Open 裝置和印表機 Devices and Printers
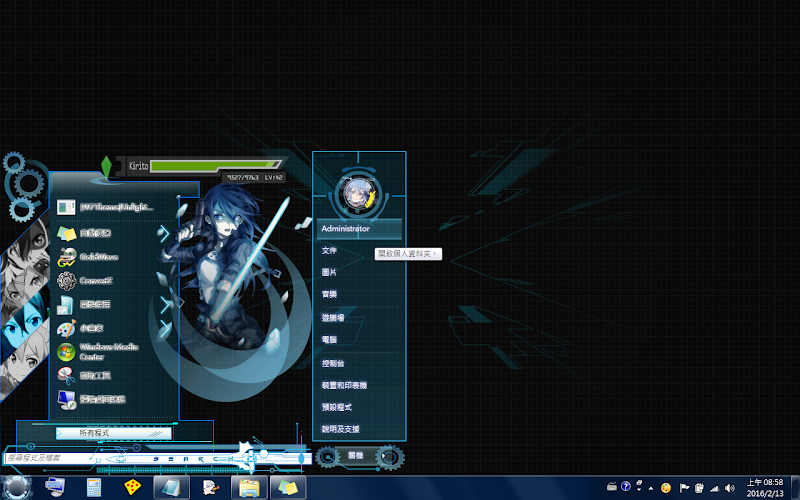800x500 pixels. pyautogui.click(x=344, y=385)
